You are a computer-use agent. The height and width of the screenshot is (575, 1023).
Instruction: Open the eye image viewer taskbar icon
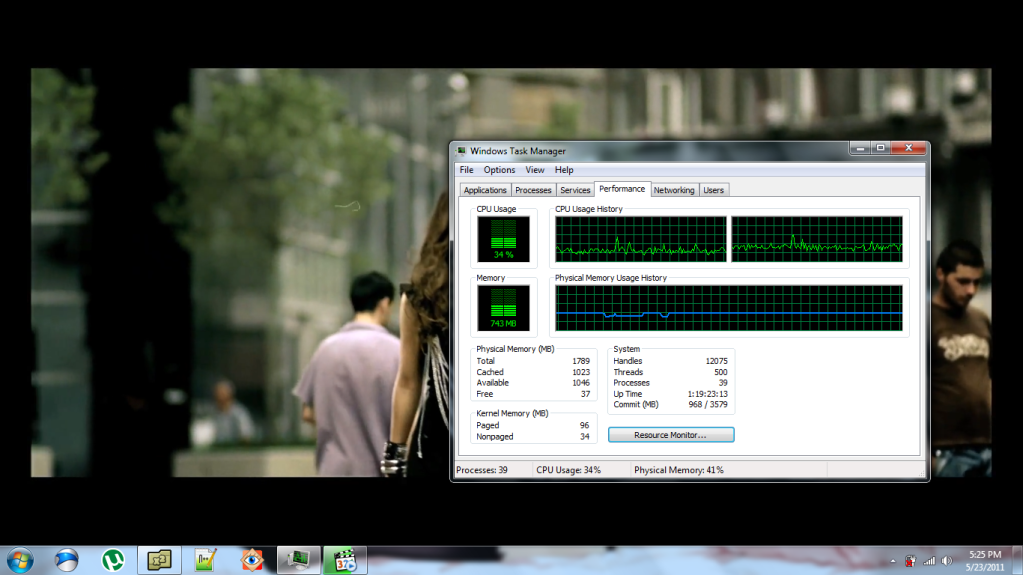[253, 560]
